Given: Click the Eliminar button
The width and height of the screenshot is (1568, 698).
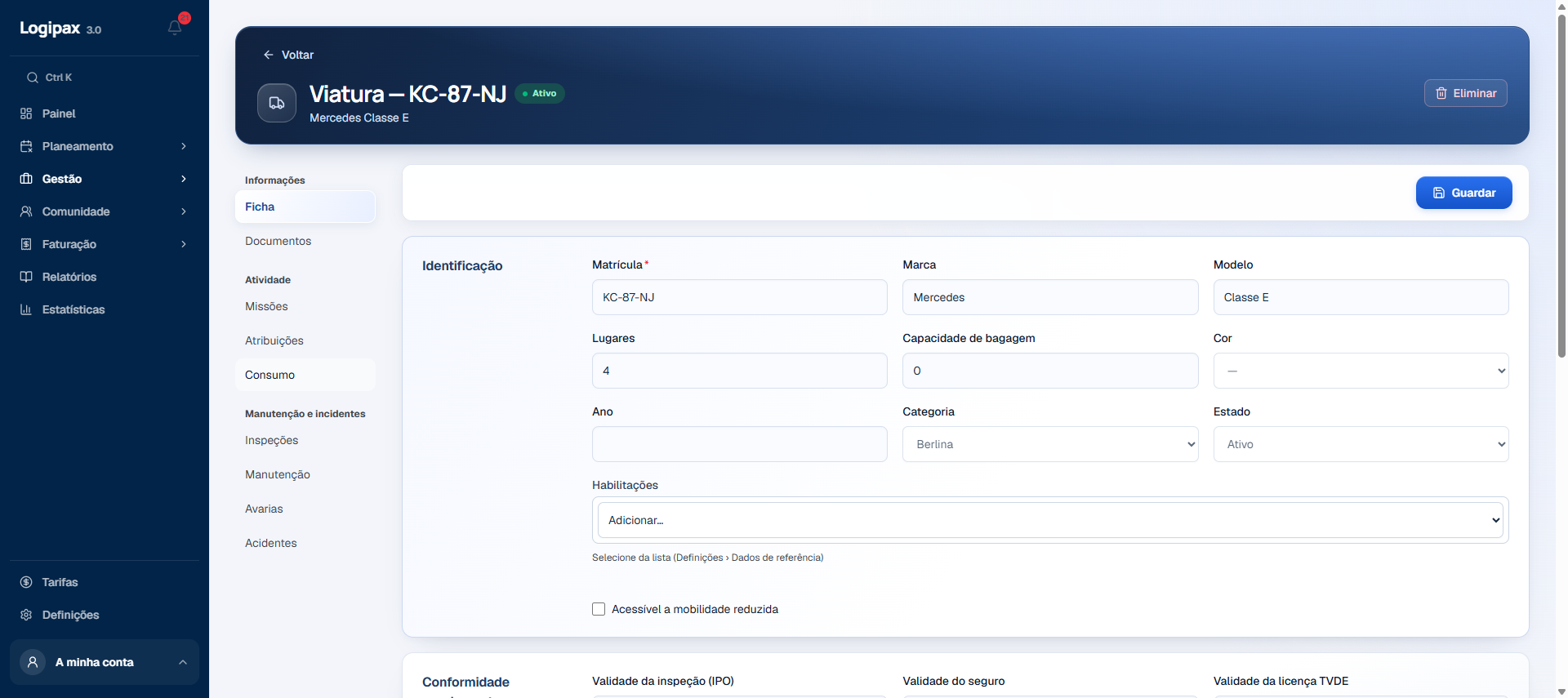Looking at the screenshot, I should [x=1465, y=93].
